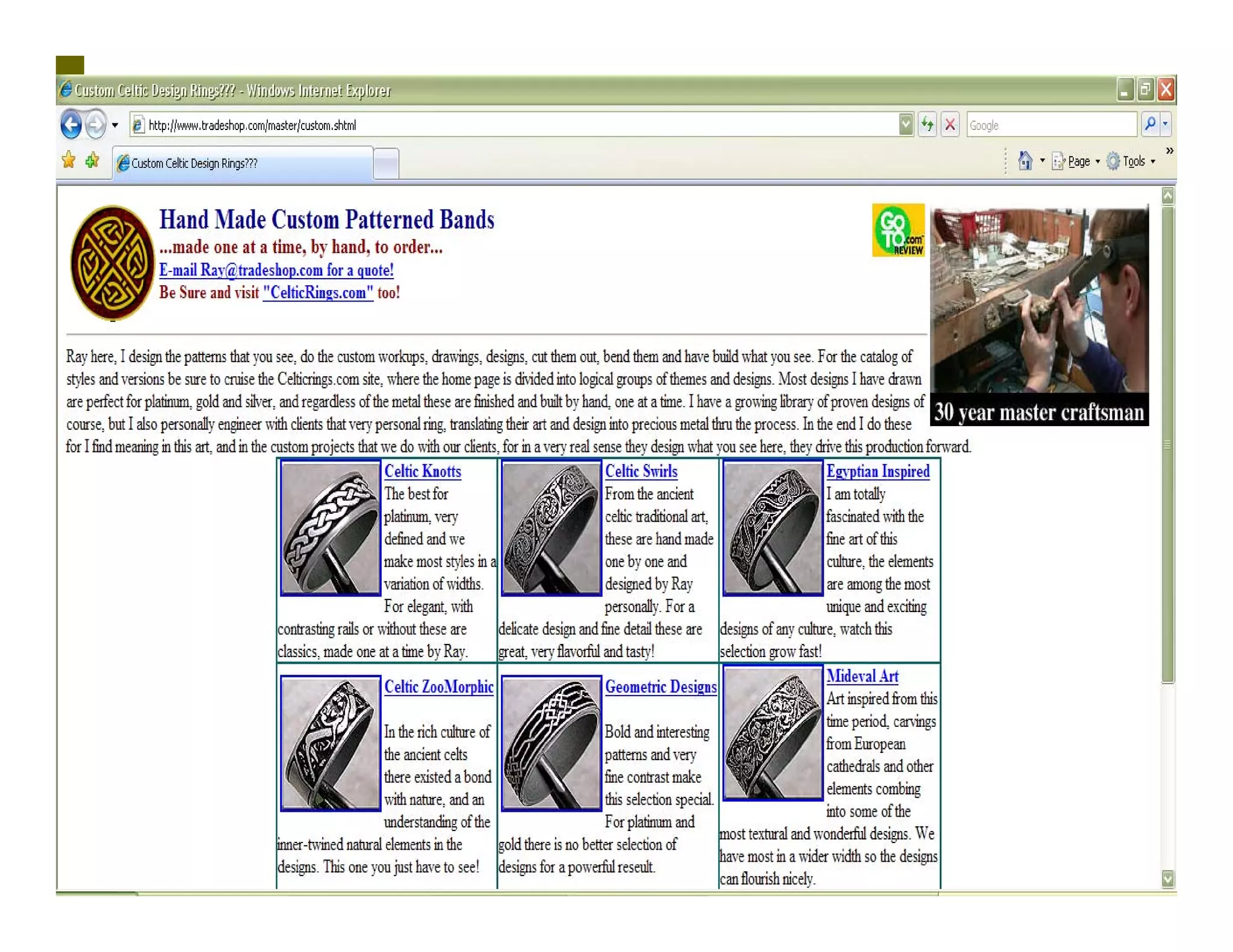
Task: Click the Stop loading red X icon
Action: 950,125
